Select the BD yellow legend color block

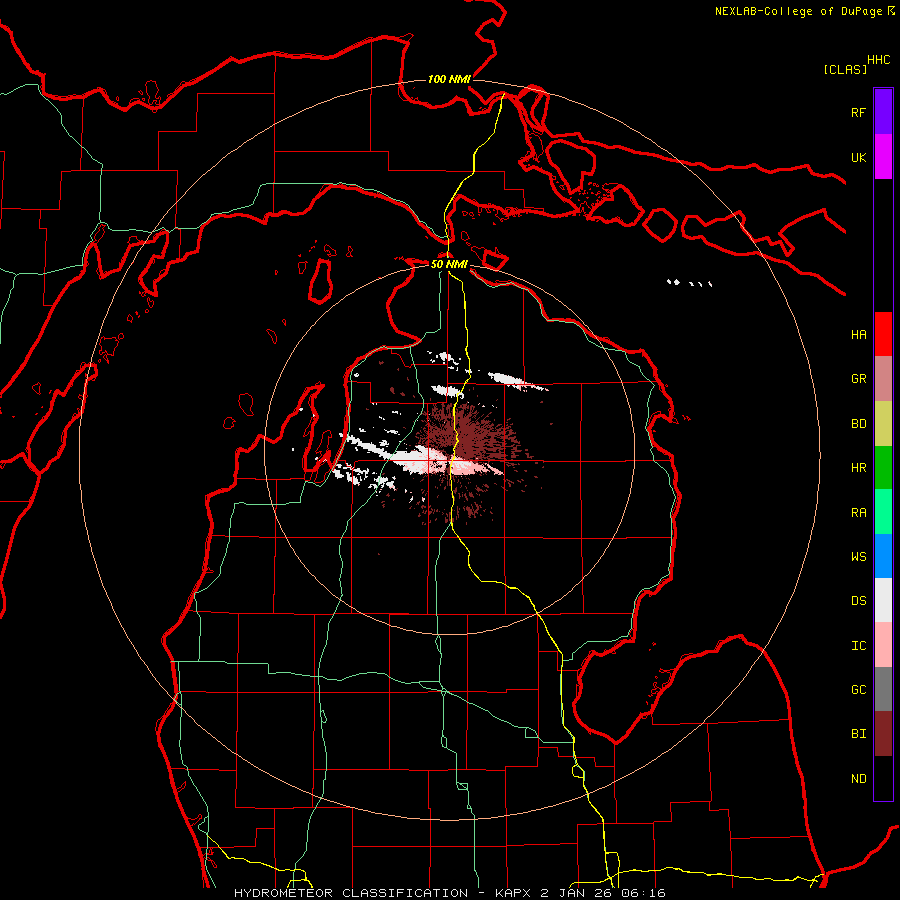click(883, 424)
